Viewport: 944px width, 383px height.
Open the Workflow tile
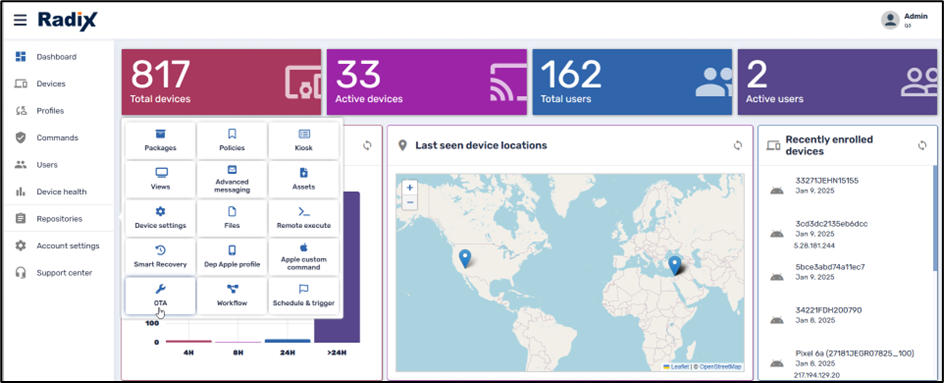[232, 296]
